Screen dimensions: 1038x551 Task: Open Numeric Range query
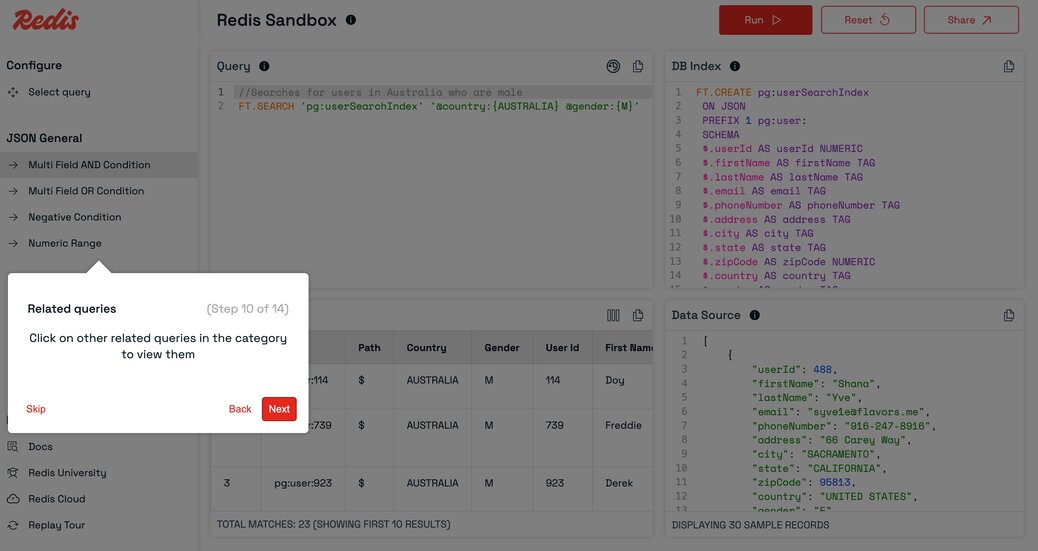[99, 243]
